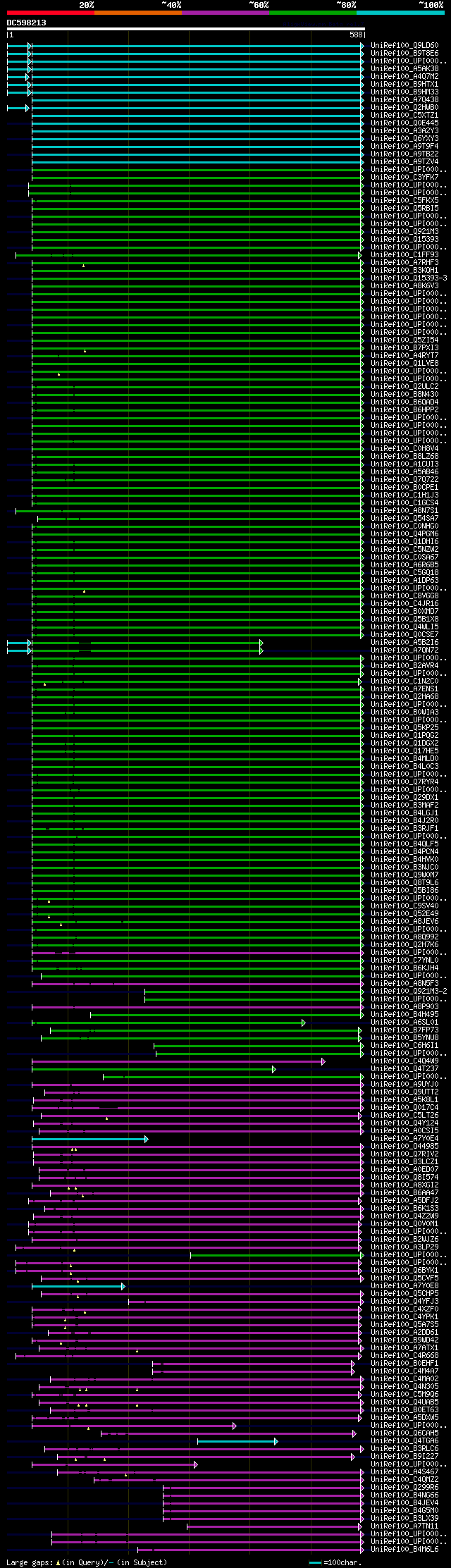This screenshot has height=1568, width=451.
Task: Select hit label UniRef100_Q0CSE7
Action: pos(404,635)
